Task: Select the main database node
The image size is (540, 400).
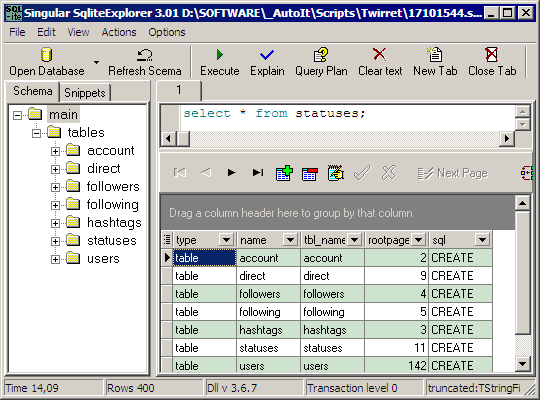Action: click(63, 114)
